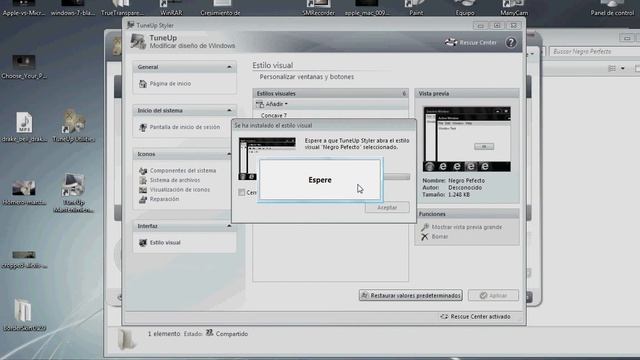Click the Mostrar vista previa grande icon

(x=425, y=227)
